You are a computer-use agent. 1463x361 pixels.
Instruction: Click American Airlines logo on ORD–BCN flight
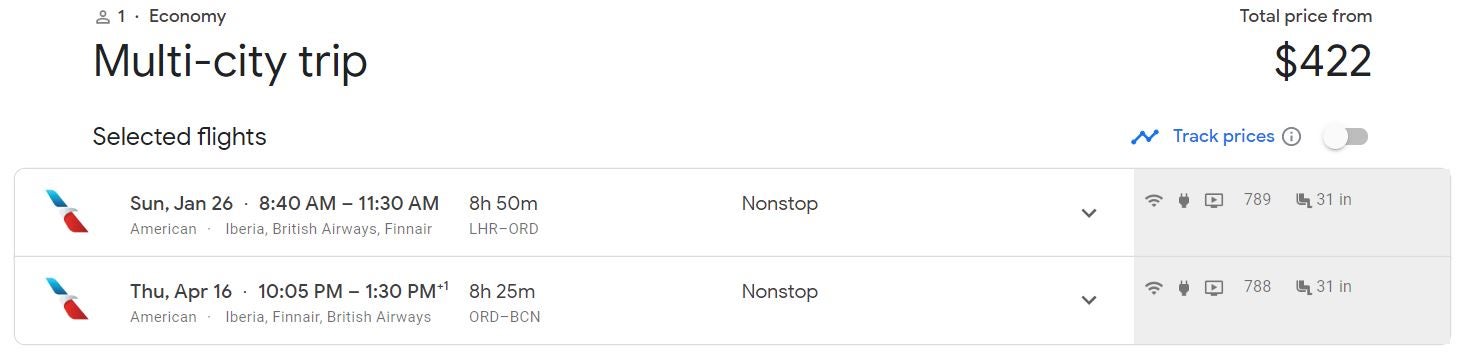[x=68, y=299]
